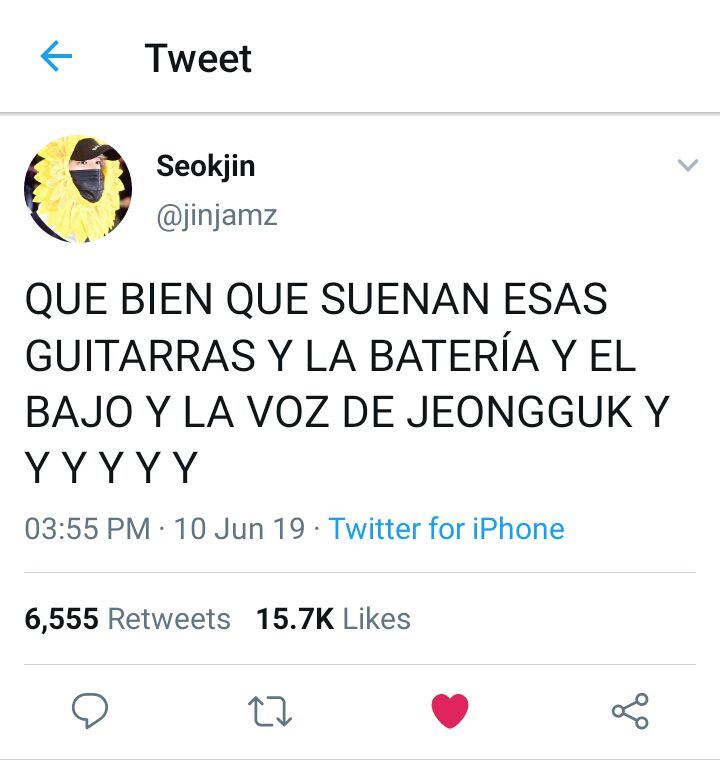Click the Tweet header title

click(198, 58)
